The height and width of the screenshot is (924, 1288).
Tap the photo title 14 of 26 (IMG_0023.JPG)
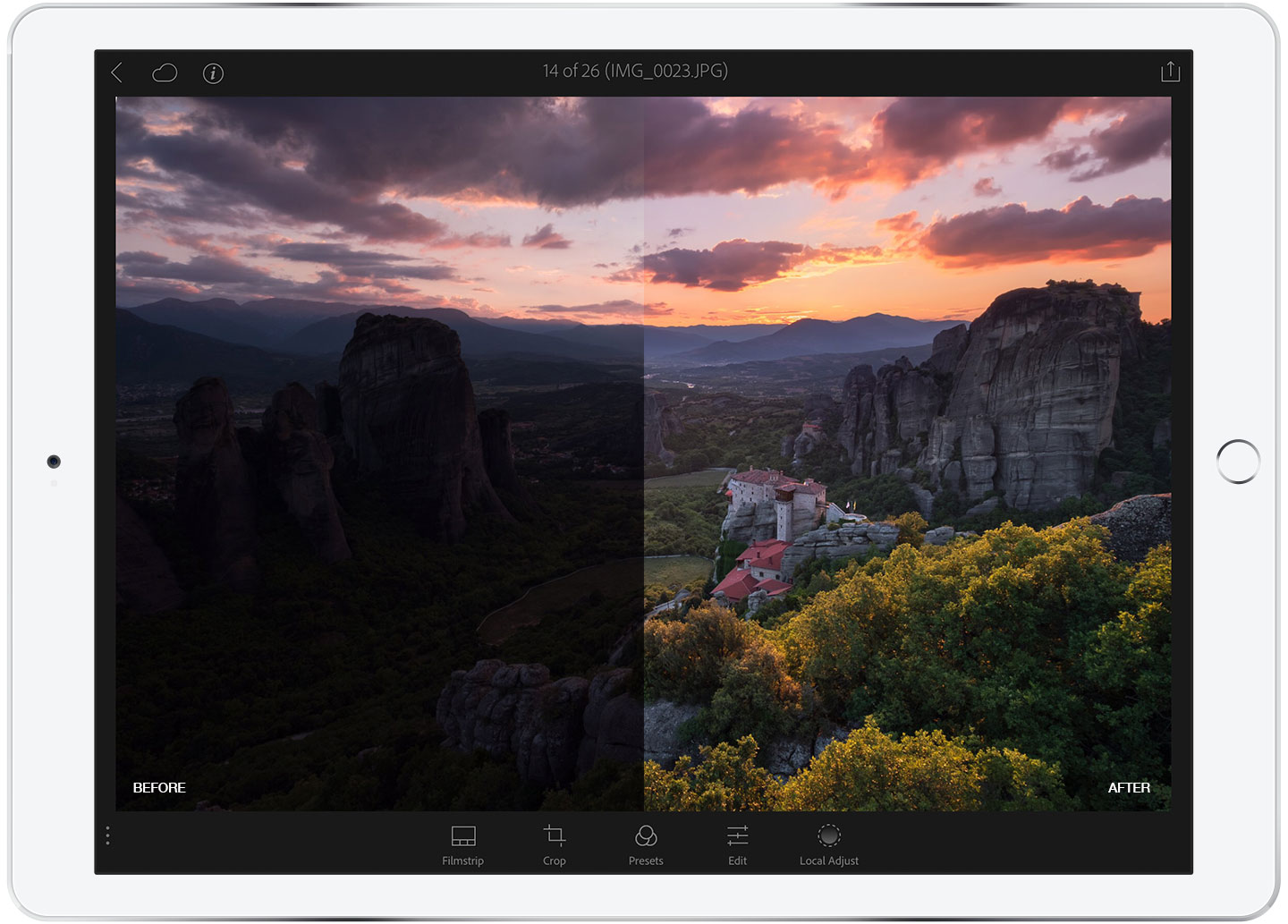point(635,71)
